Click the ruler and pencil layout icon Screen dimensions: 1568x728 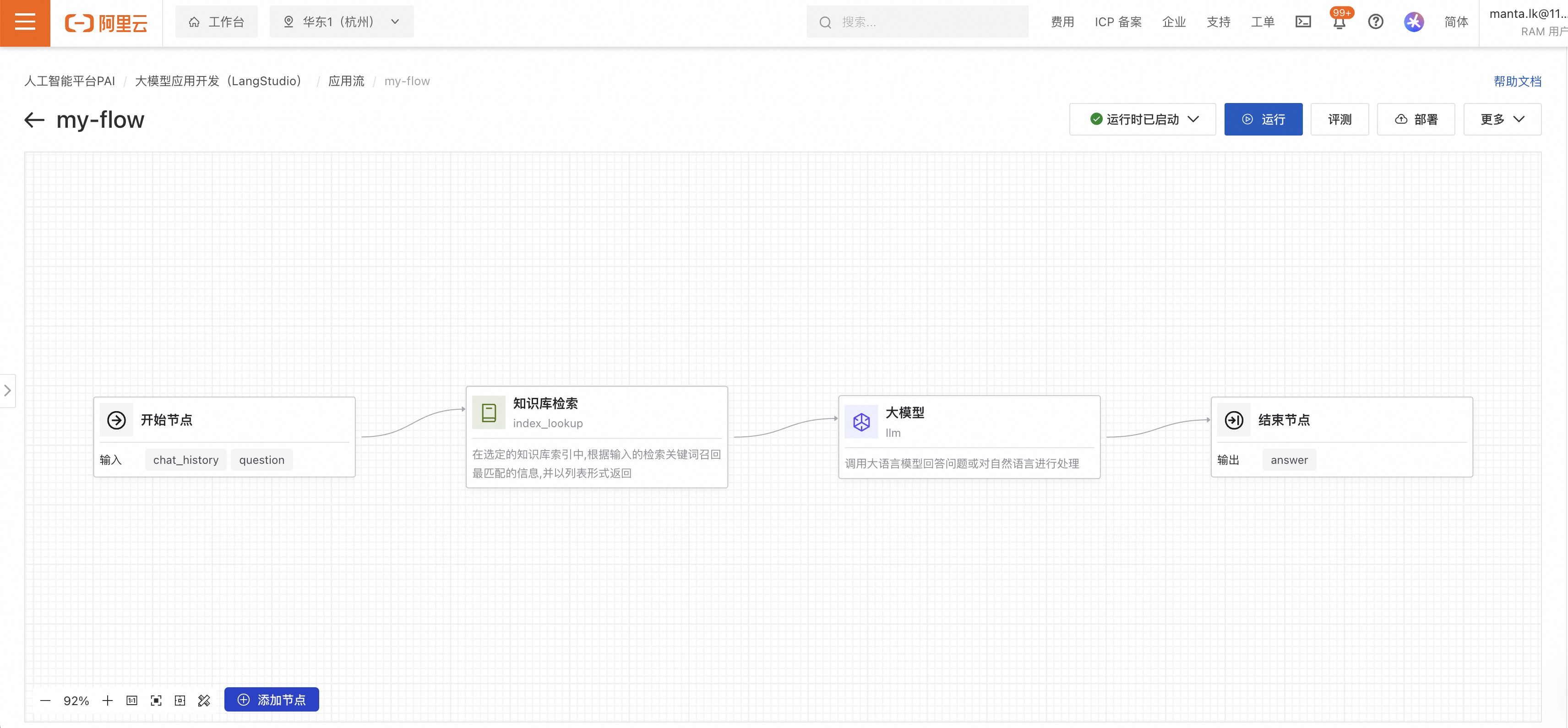click(204, 700)
